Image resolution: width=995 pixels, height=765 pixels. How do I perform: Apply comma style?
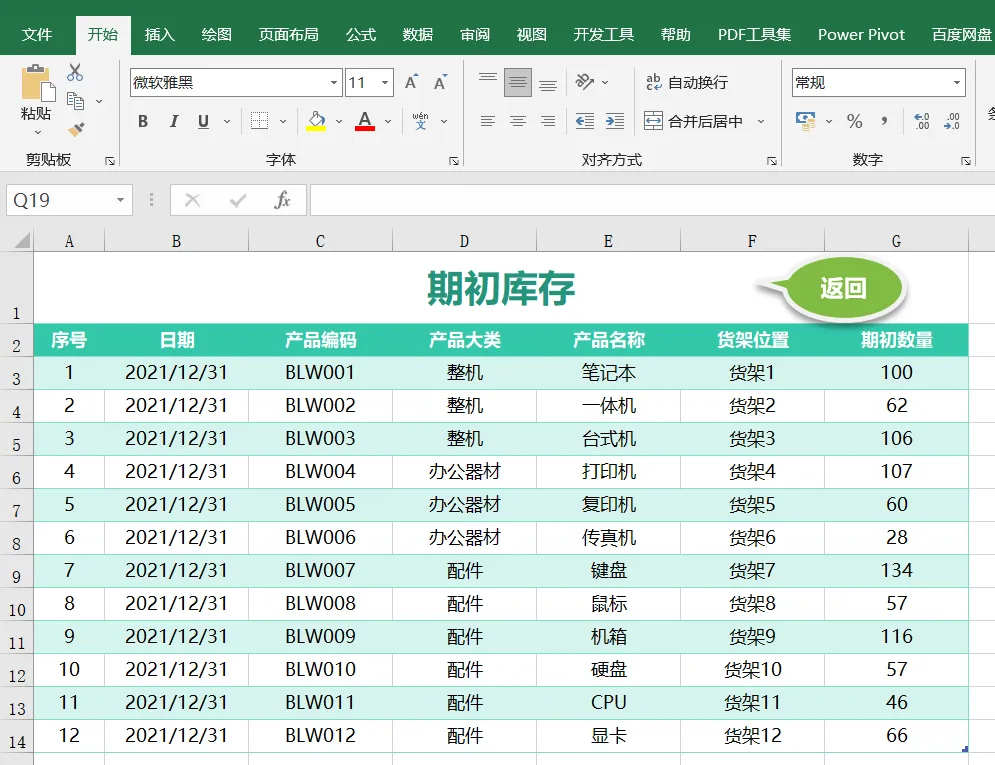(884, 121)
